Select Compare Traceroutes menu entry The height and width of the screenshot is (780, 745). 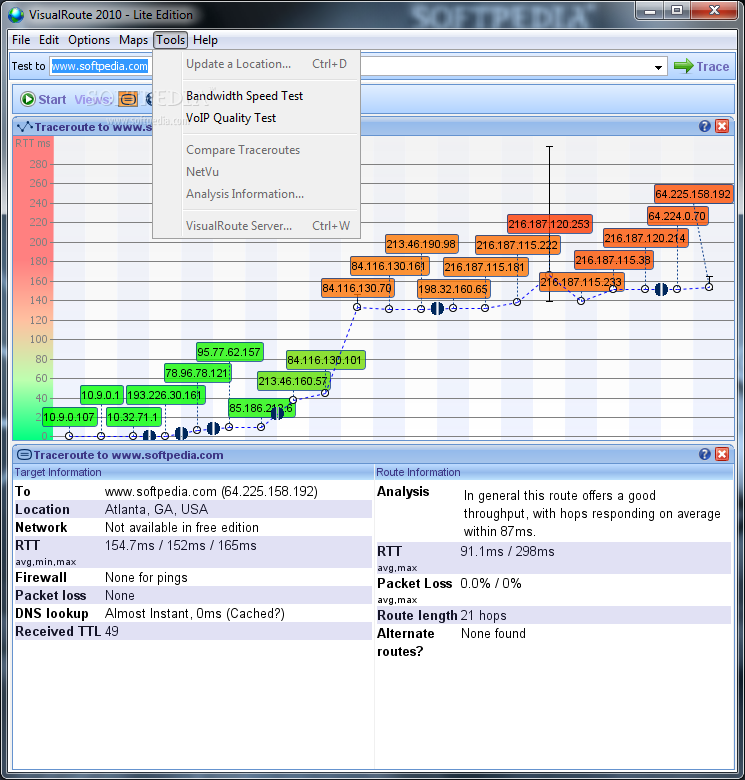[243, 150]
